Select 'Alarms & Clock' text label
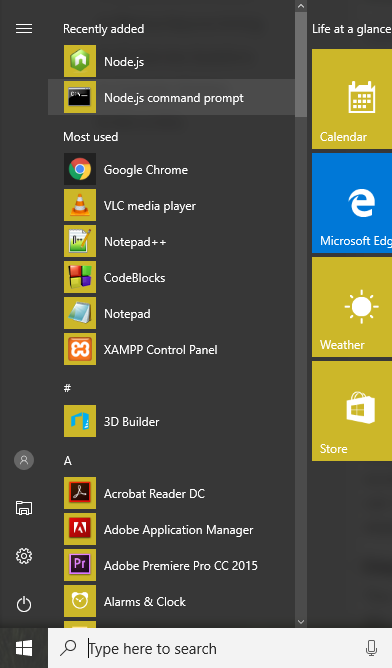Image resolution: width=392 pixels, height=668 pixels. (x=145, y=602)
